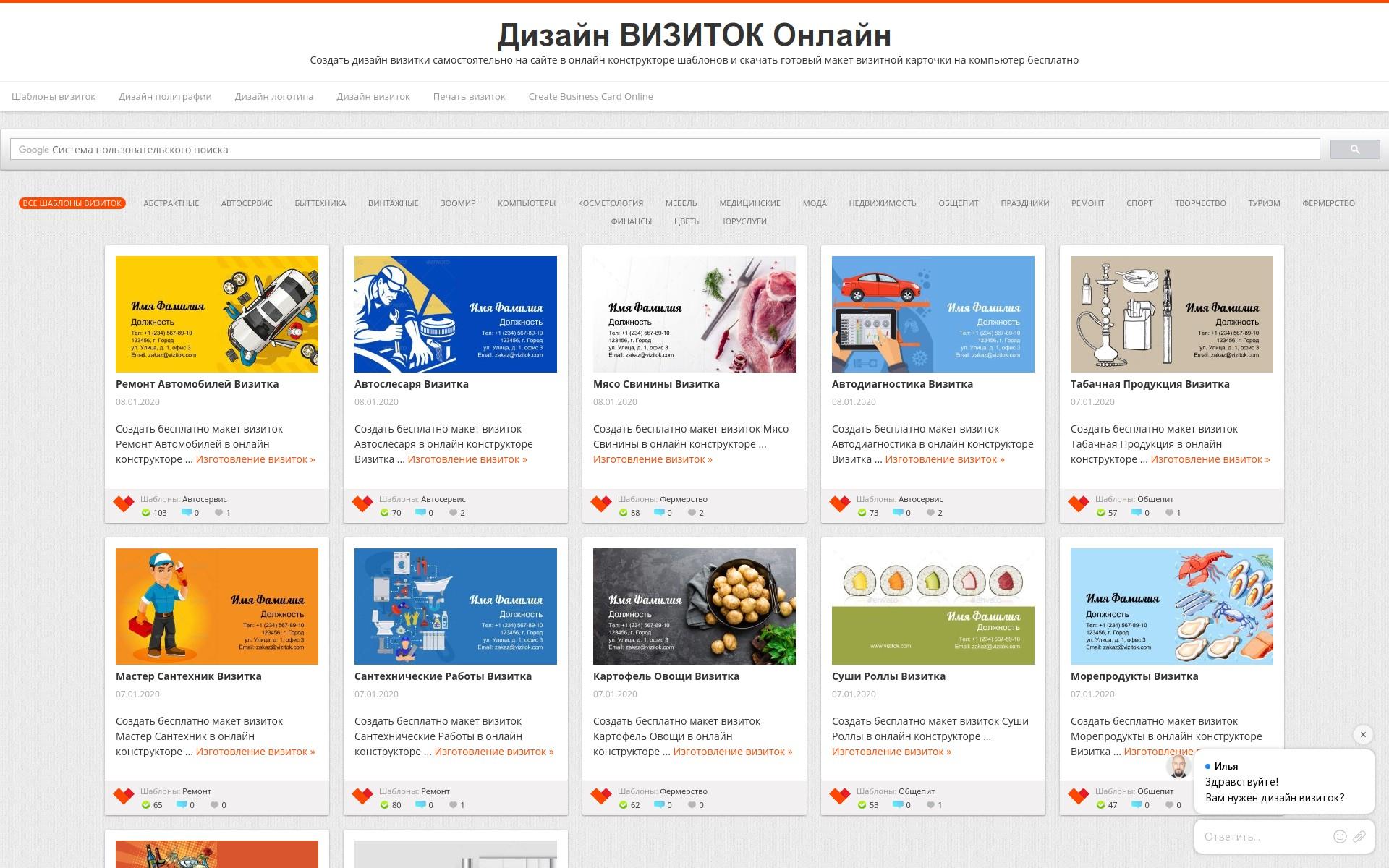Filter by НЕДВИЖИМОСТЬ category
This screenshot has height=868, width=1389.
(x=883, y=203)
